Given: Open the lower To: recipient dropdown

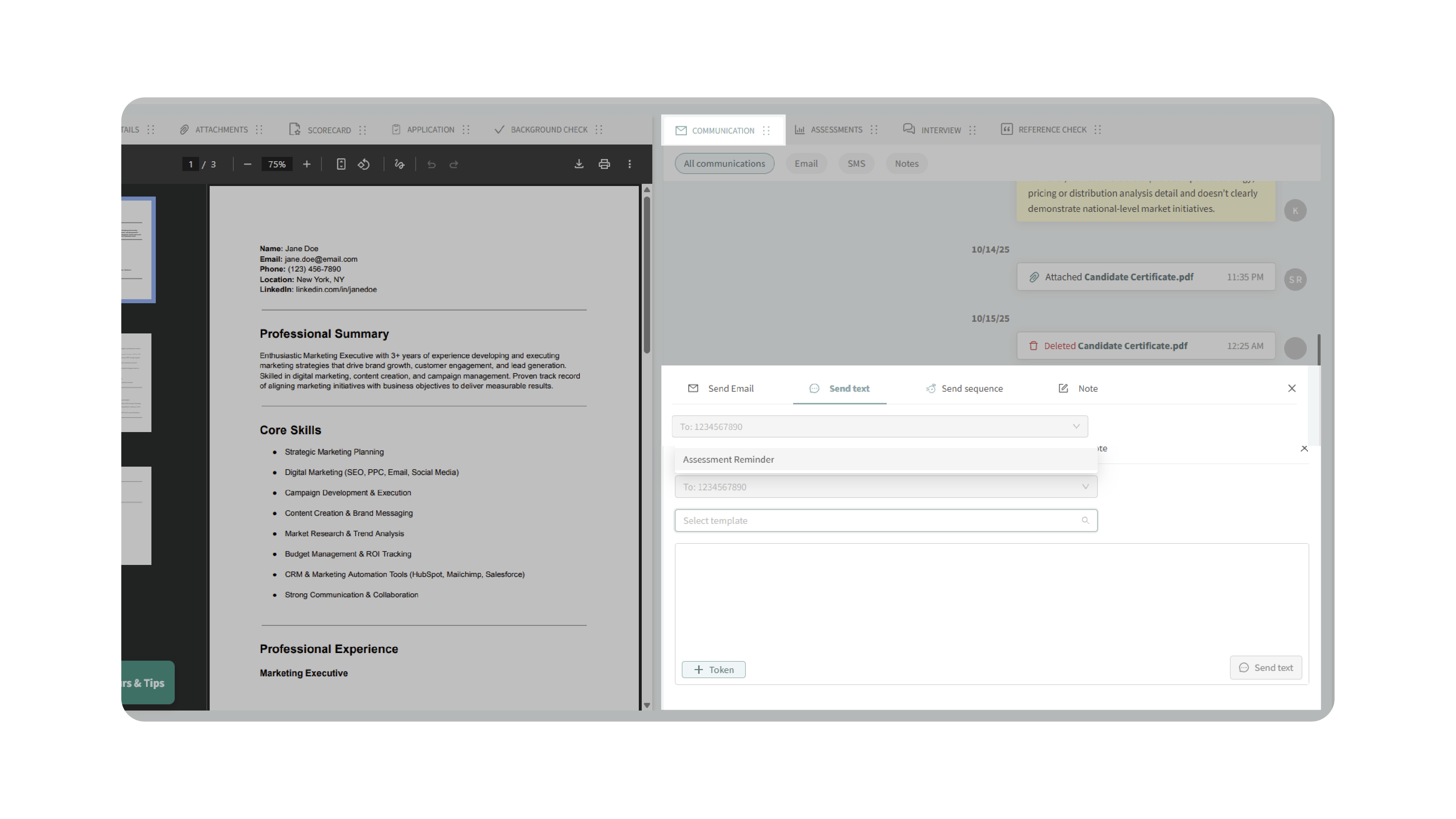Looking at the screenshot, I should [x=885, y=487].
